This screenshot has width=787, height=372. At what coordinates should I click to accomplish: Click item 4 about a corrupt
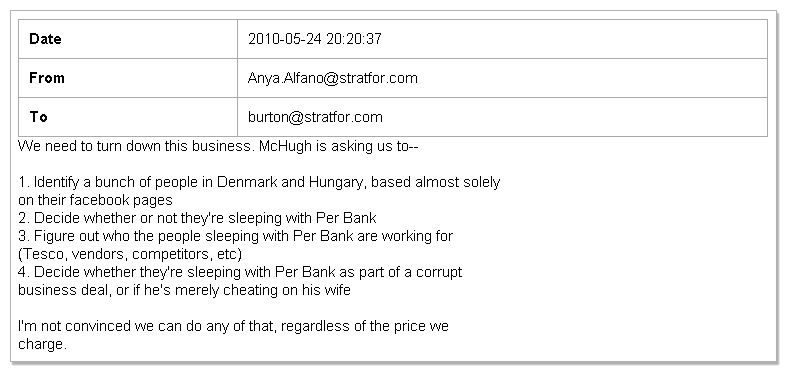tap(240, 272)
